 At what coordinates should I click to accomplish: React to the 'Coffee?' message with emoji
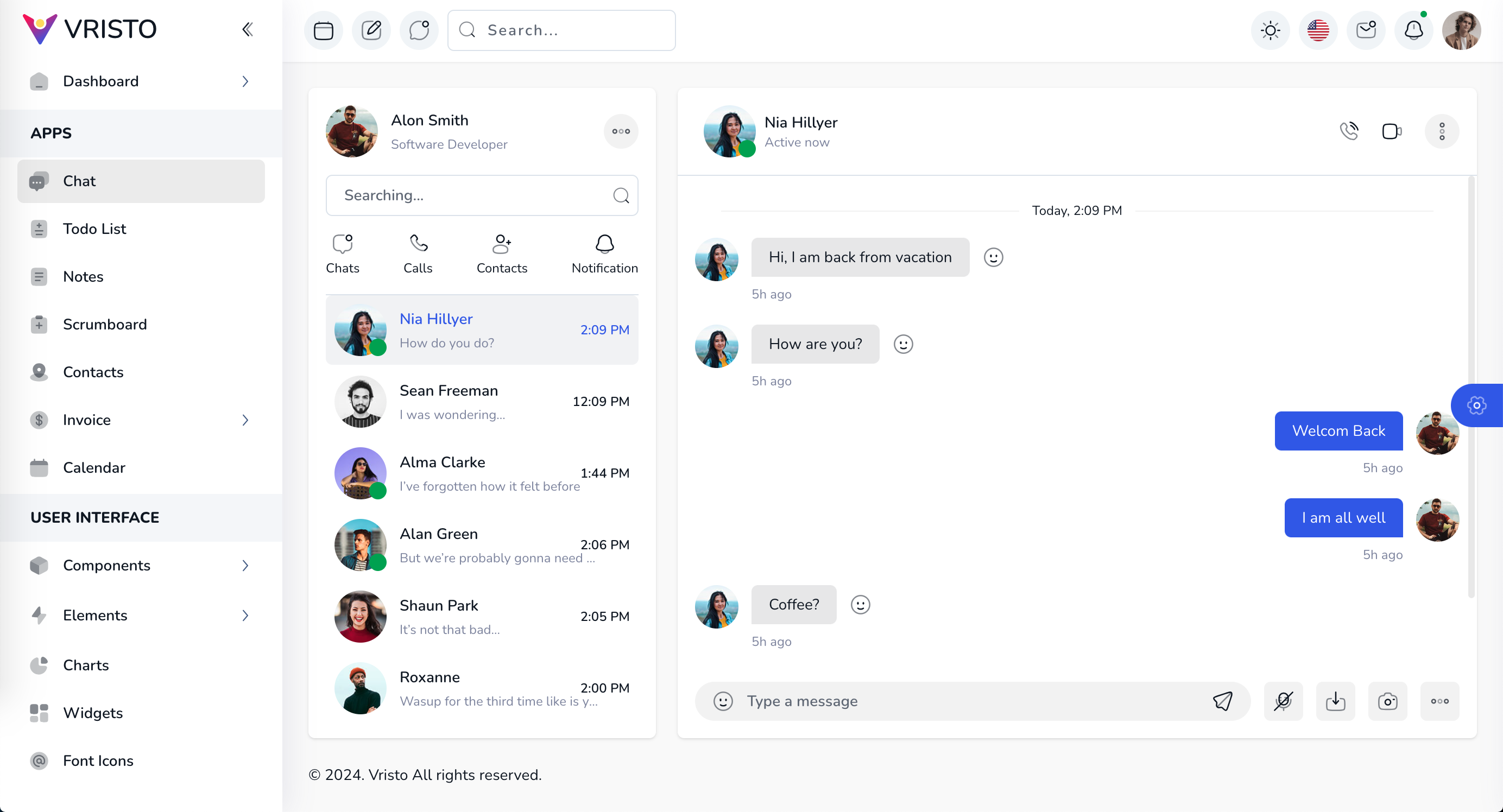860,604
